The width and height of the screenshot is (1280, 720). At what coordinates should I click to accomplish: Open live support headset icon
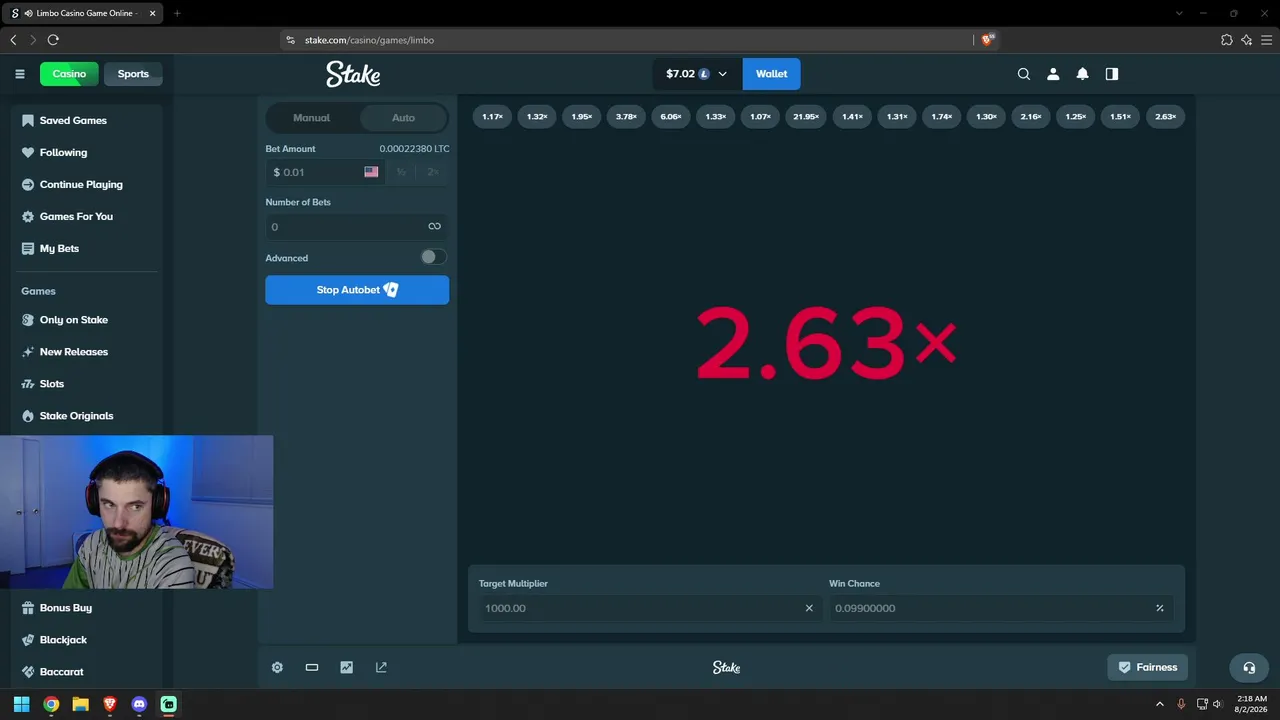point(1249,667)
